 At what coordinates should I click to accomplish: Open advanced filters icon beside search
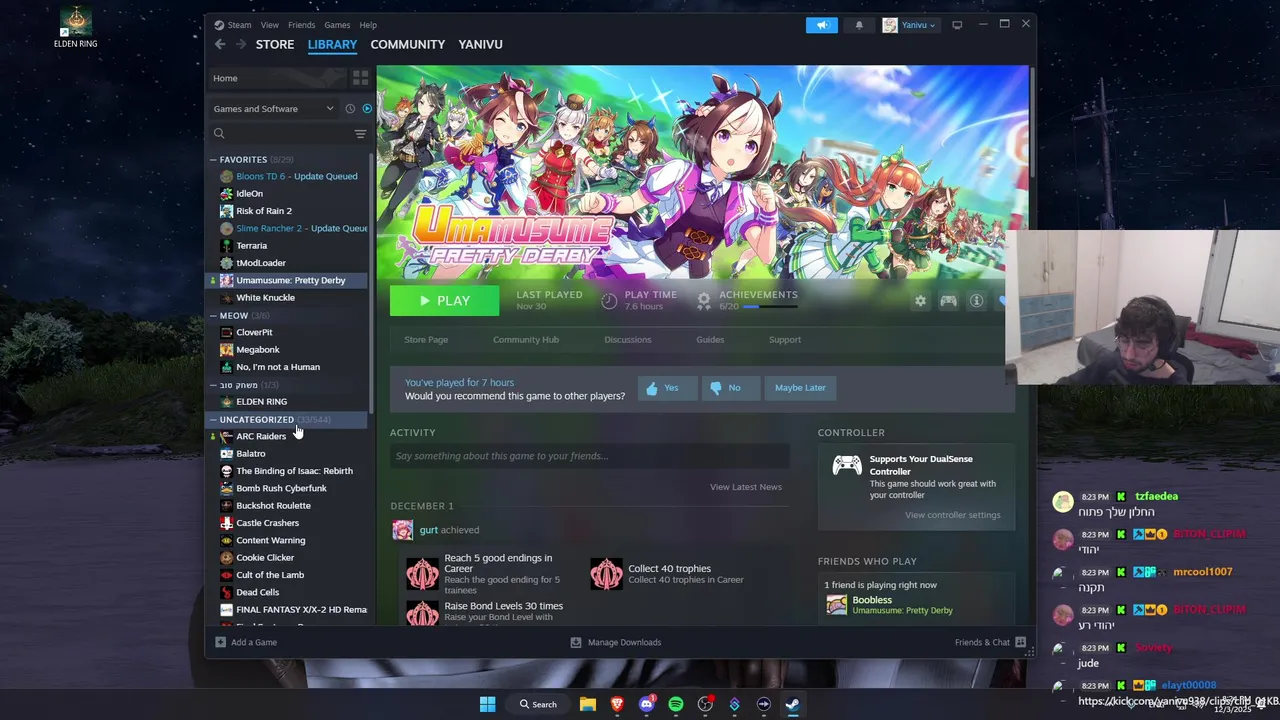coord(360,134)
